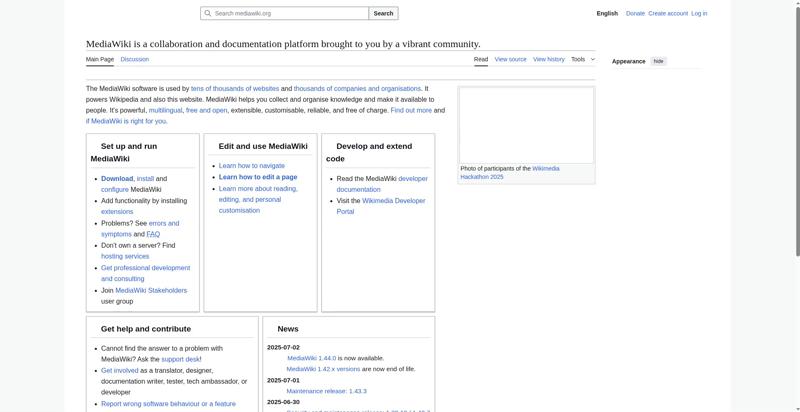This screenshot has height=412, width=800.
Task: Select the Main Page tab
Action: (100, 59)
